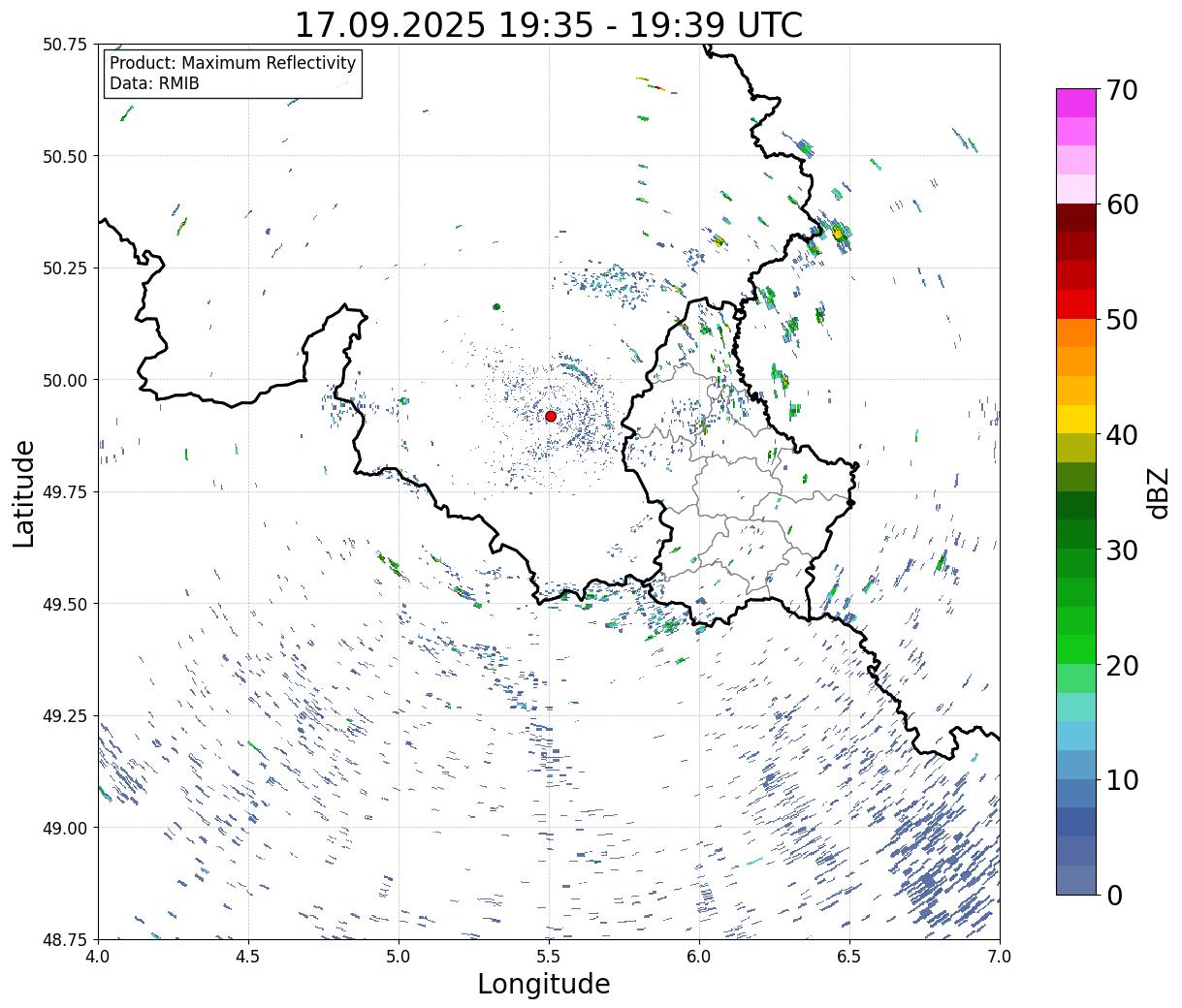Click the 'Data: RMIB' text
The height and width of the screenshot is (1008, 1182).
(x=154, y=83)
